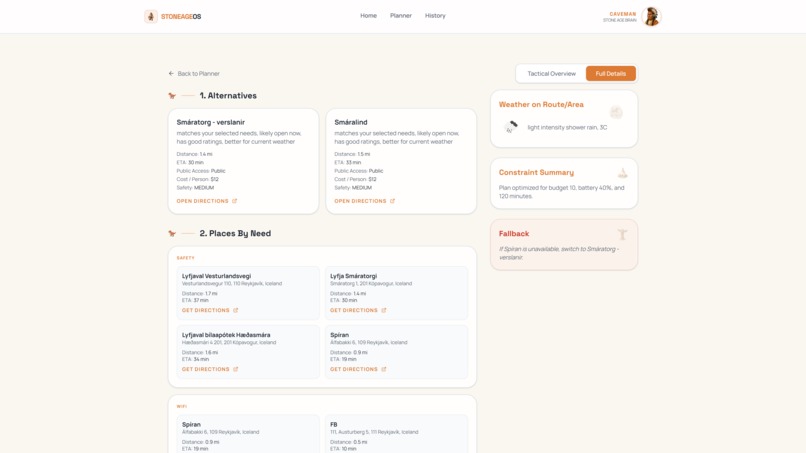Click the StoneAgeOS logo icon

pos(151,16)
